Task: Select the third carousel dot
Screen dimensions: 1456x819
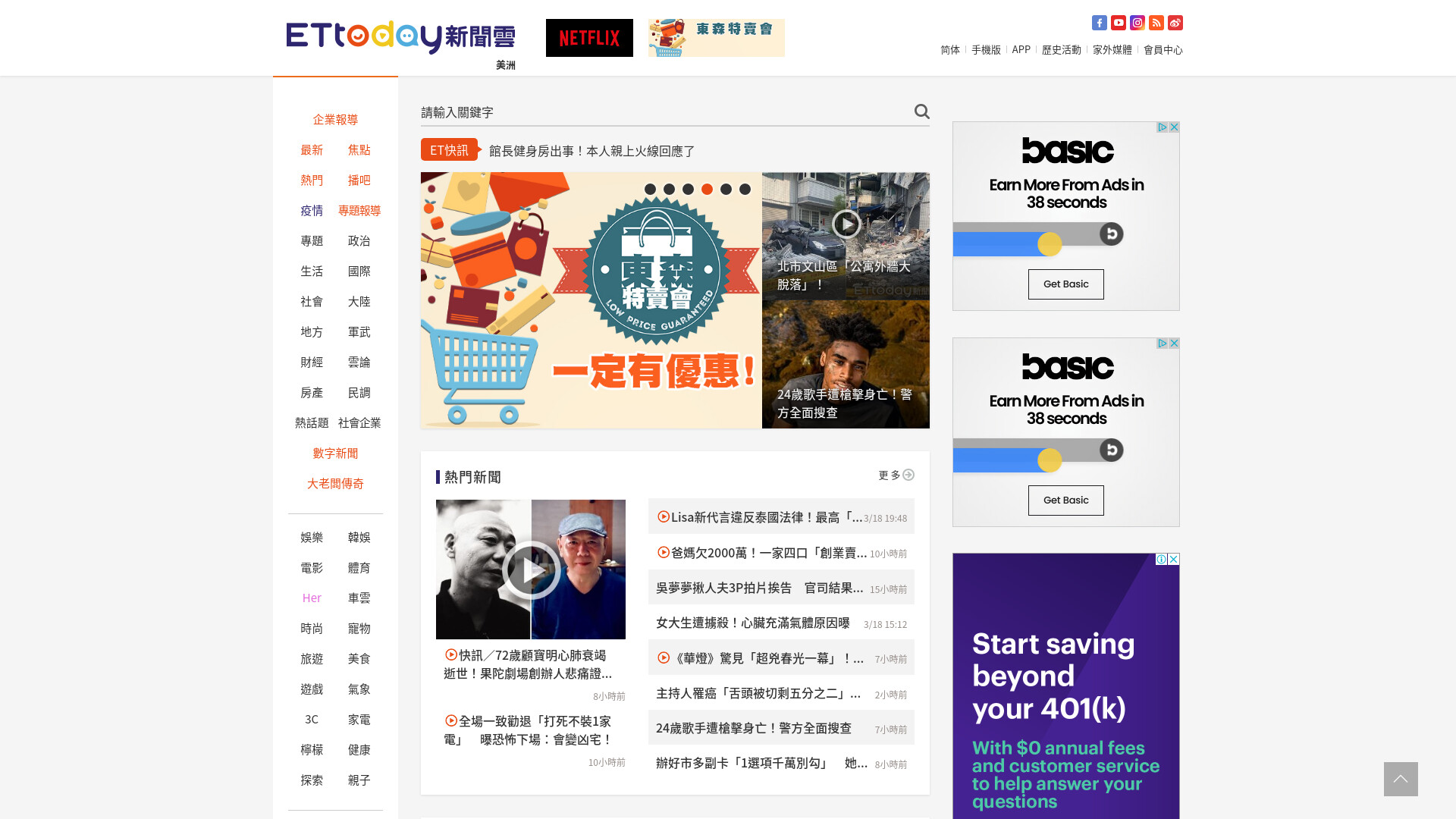Action: [x=688, y=190]
